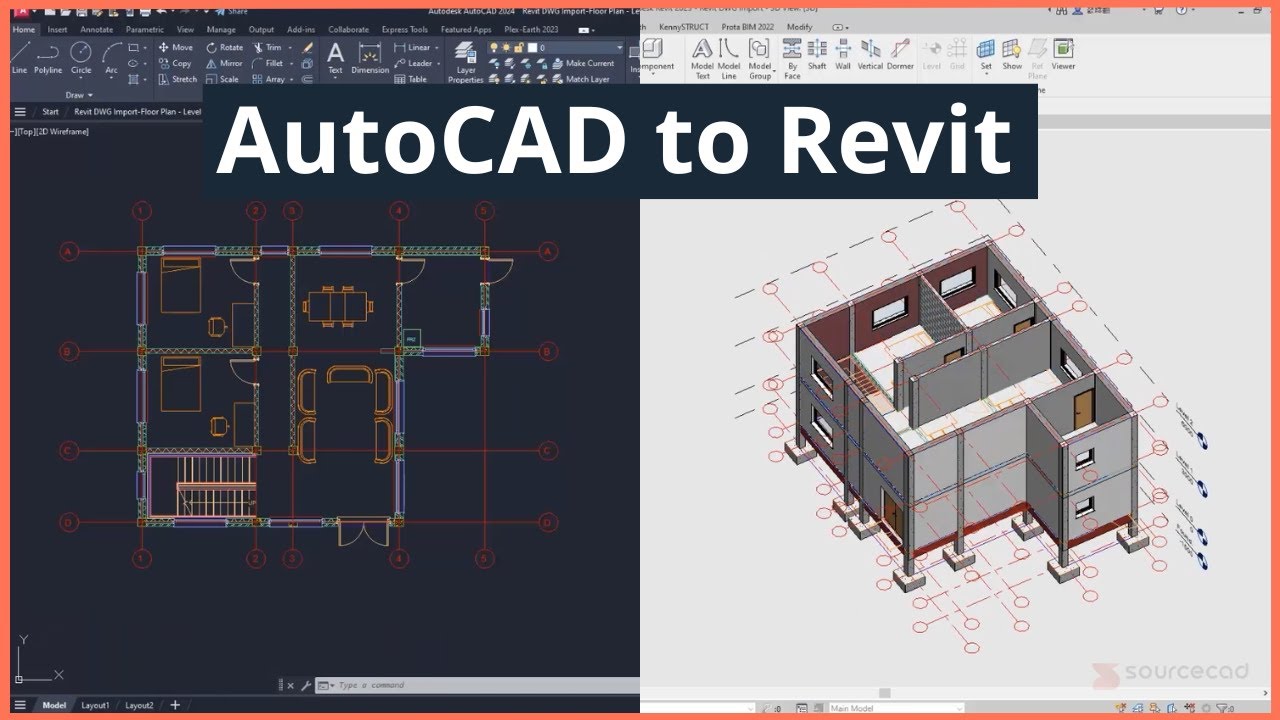Open the Revit Main Model dropdown
This screenshot has height=720, width=1280.
tap(896, 708)
